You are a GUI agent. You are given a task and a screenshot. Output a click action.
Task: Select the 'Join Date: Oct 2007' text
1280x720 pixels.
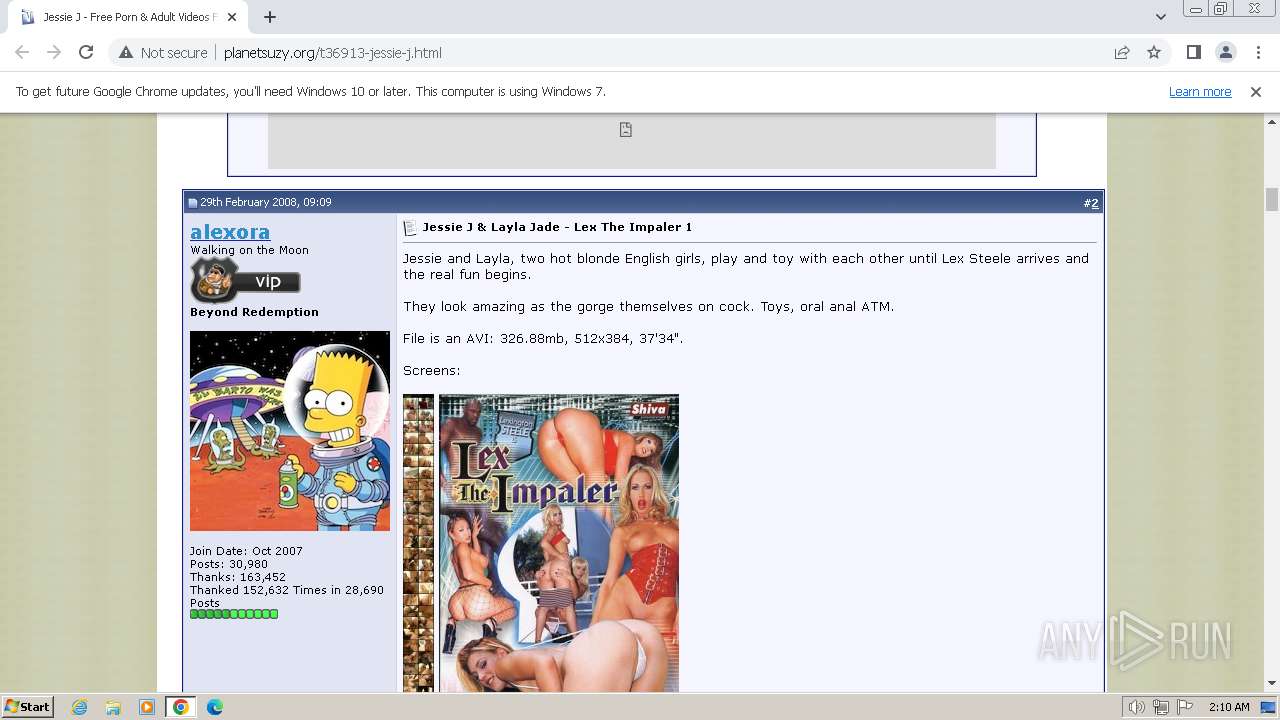(x=246, y=551)
